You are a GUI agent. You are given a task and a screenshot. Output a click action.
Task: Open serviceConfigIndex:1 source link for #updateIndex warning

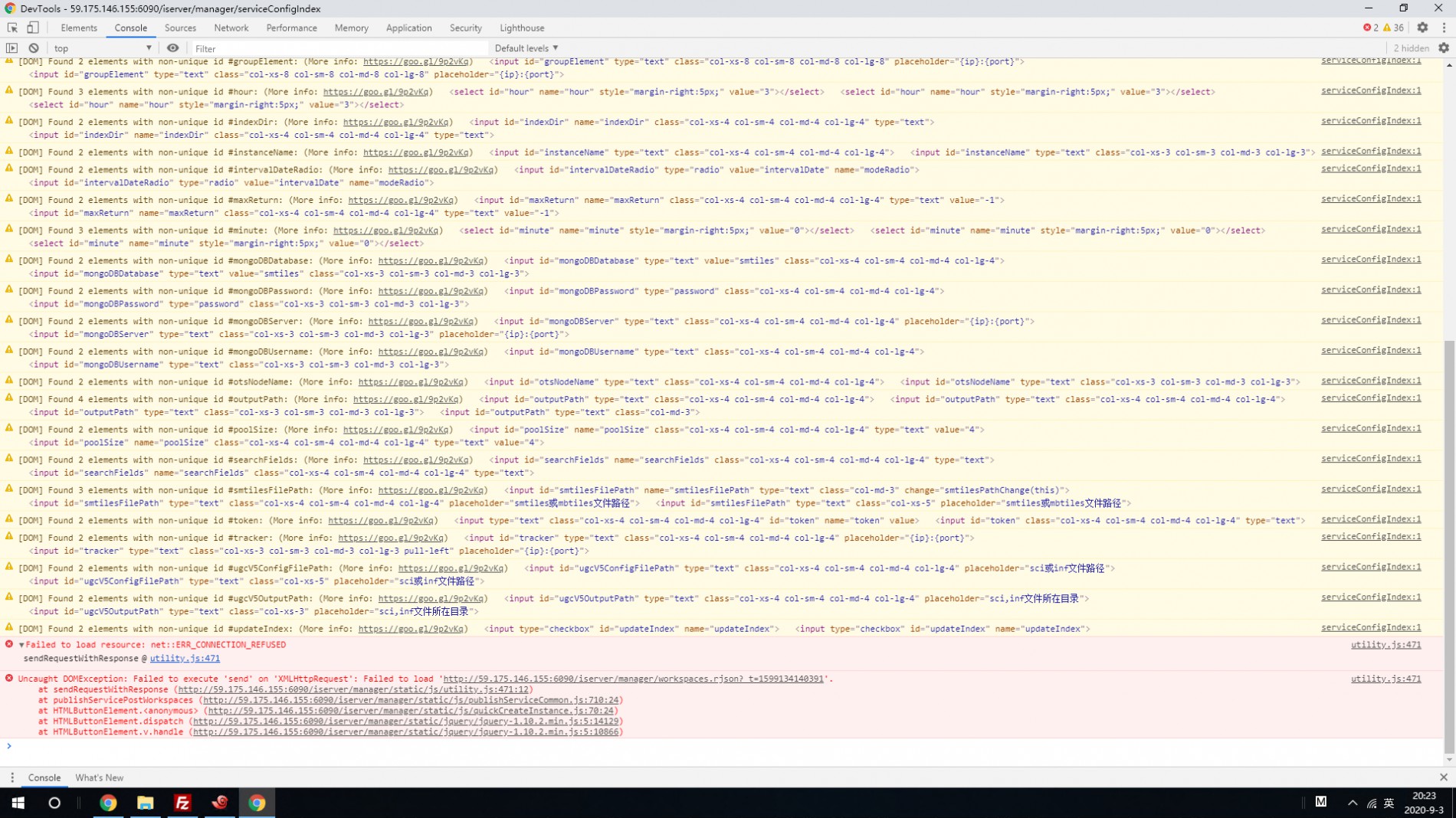(x=1371, y=627)
